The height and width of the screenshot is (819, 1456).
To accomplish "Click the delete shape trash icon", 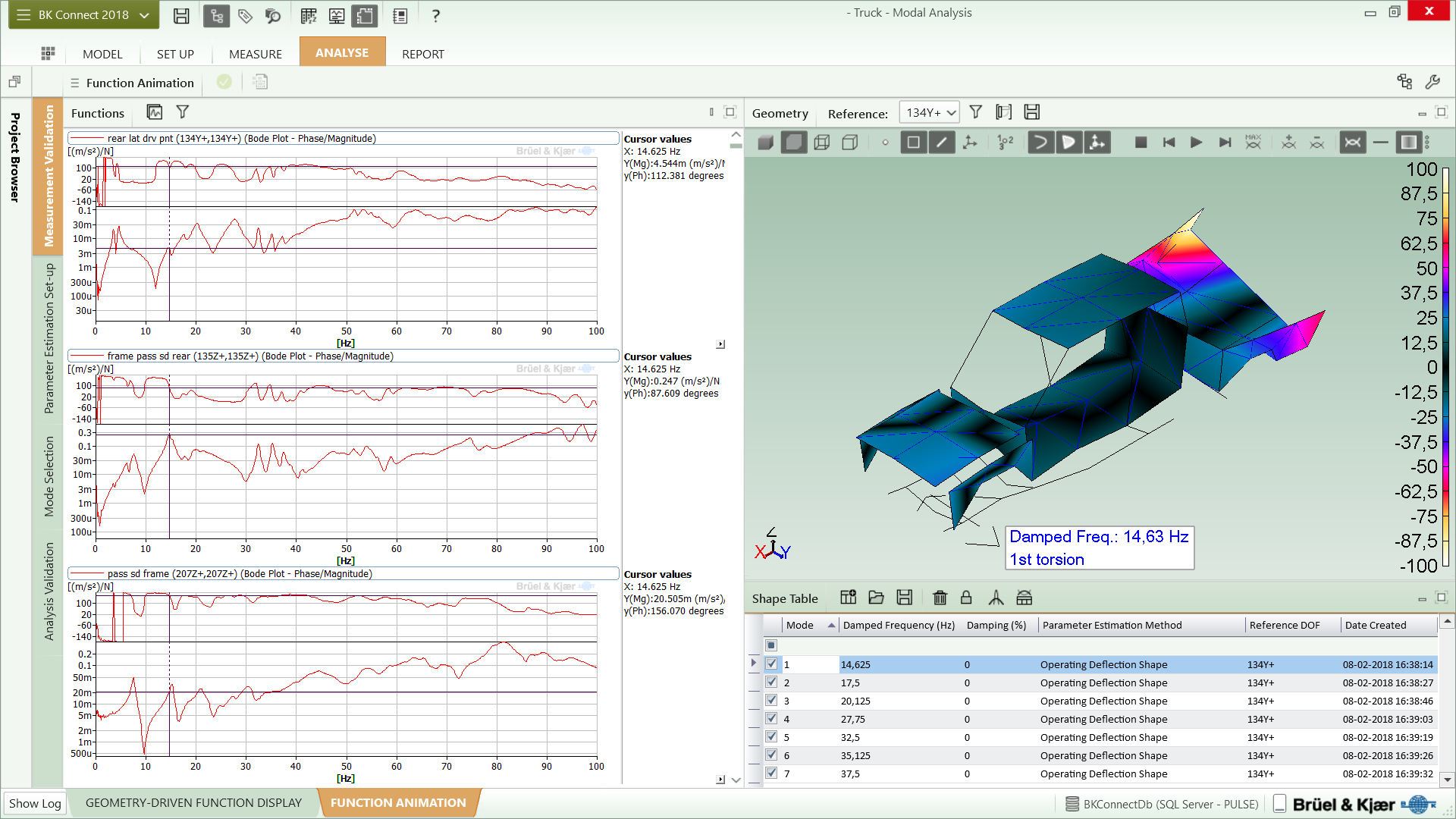I will point(940,598).
